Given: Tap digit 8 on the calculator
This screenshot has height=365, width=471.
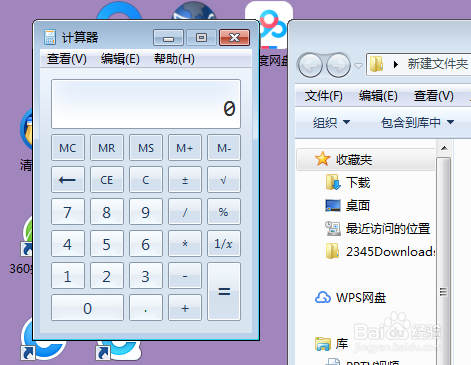Looking at the screenshot, I should 107,212.
